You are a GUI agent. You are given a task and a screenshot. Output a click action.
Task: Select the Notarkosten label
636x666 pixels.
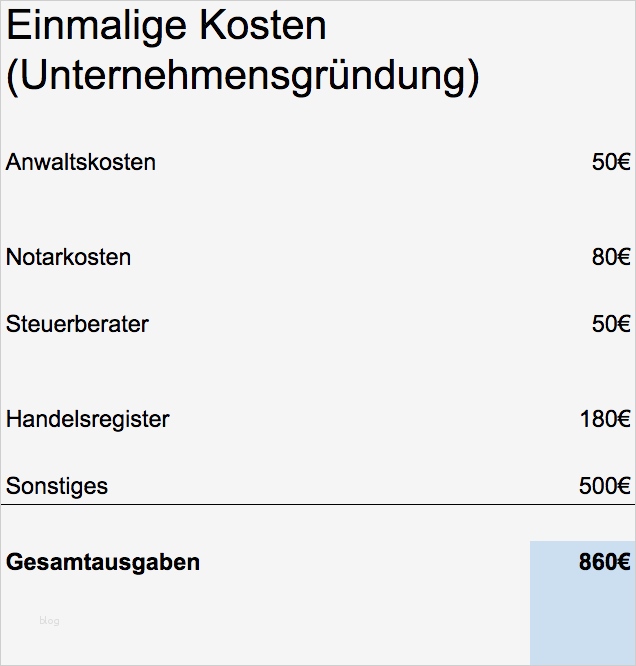click(x=68, y=257)
